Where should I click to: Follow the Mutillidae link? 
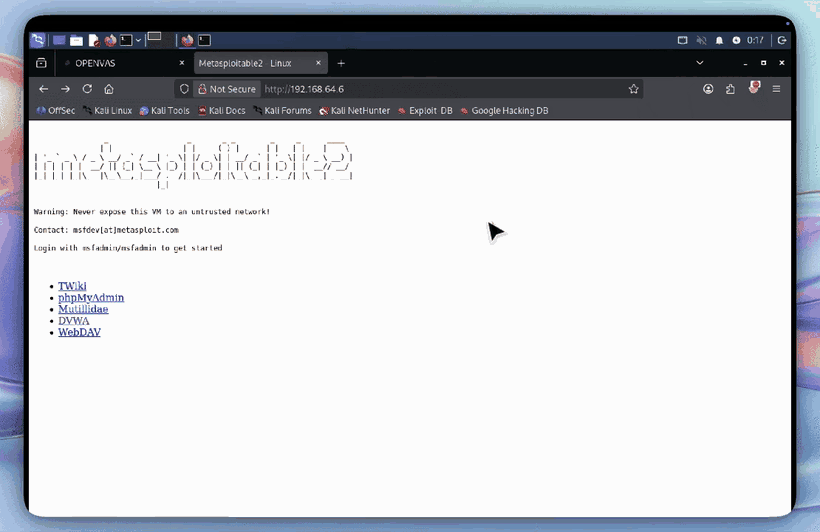point(83,309)
